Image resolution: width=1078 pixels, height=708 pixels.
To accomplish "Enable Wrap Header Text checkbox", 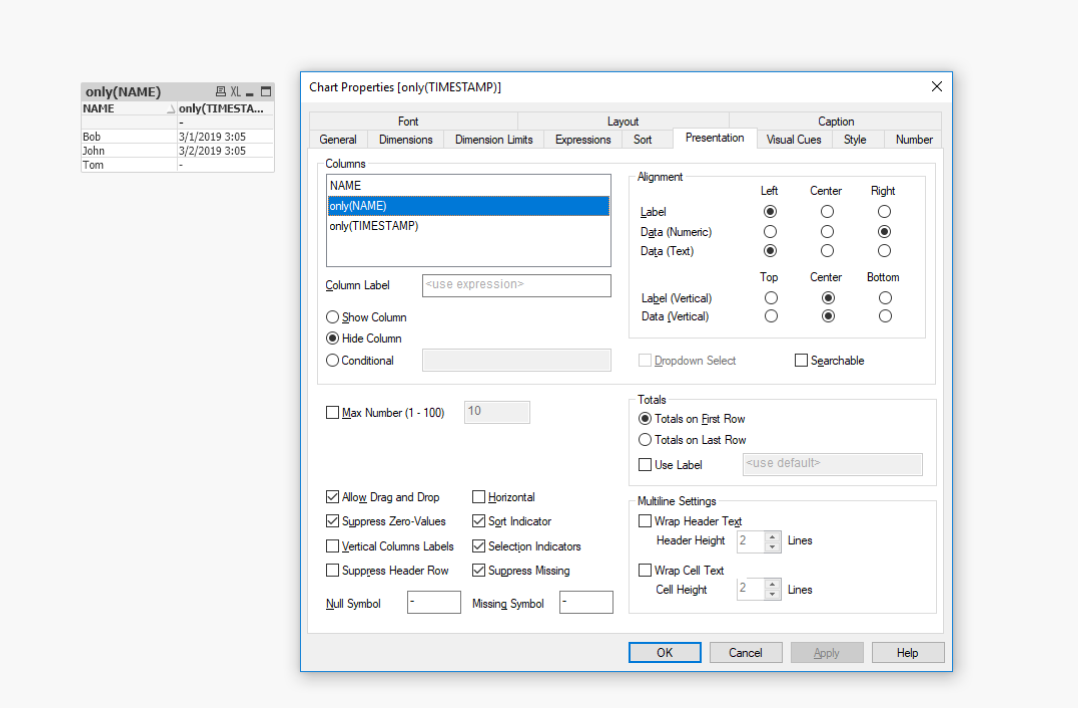I will pyautogui.click(x=645, y=521).
